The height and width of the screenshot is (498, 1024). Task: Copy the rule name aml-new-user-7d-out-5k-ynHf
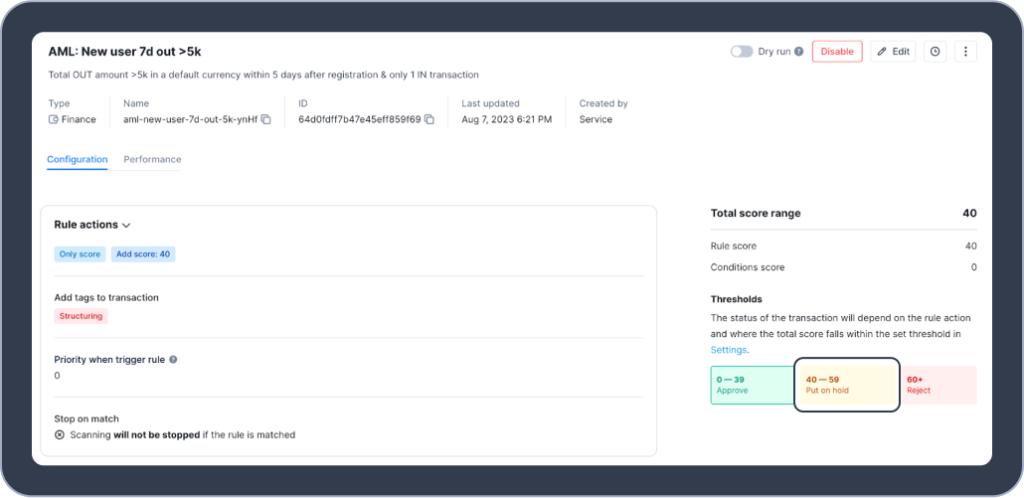(266, 119)
